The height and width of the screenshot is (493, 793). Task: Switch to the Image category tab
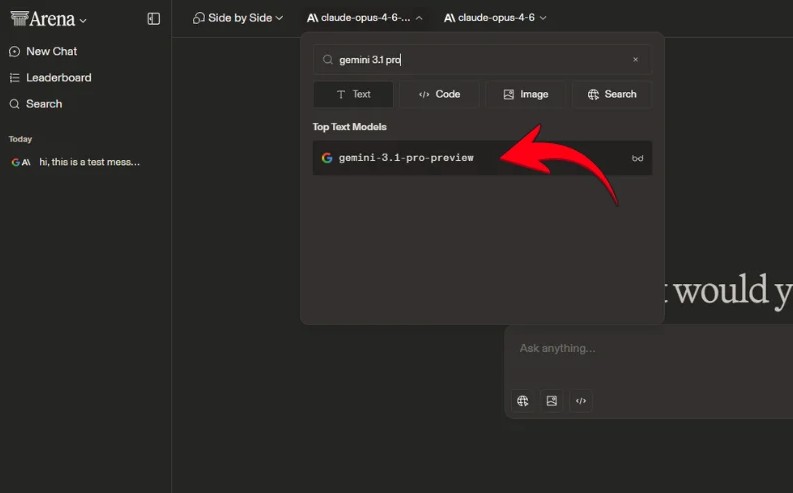point(525,94)
